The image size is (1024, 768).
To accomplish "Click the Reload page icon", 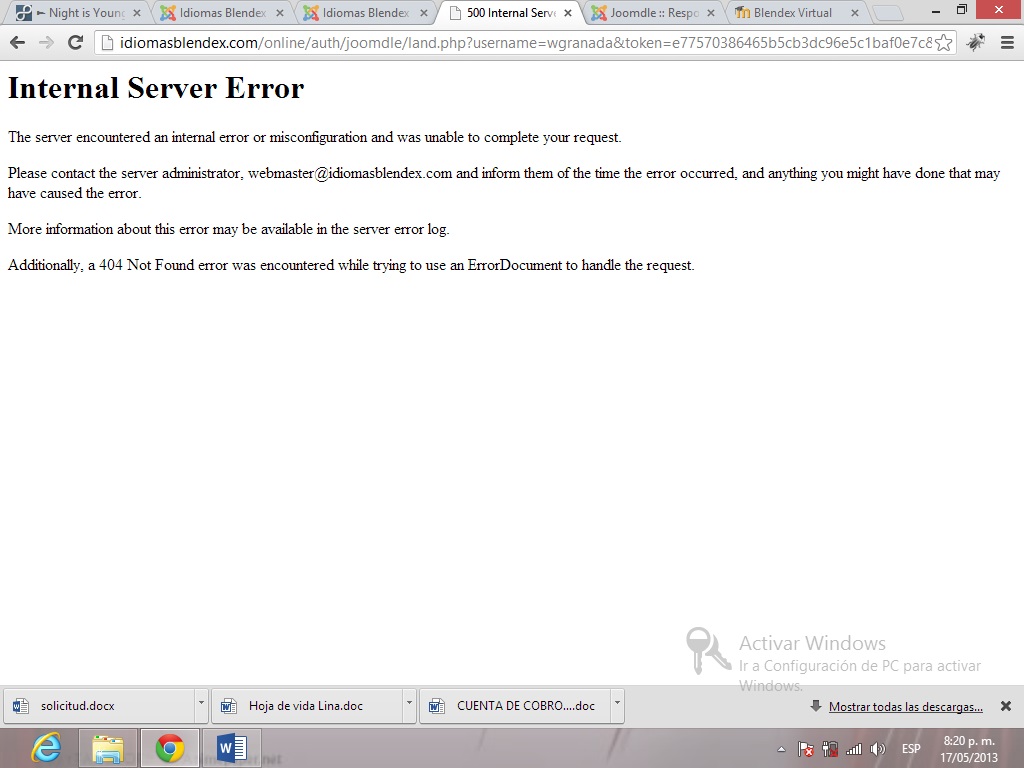I will [x=74, y=43].
